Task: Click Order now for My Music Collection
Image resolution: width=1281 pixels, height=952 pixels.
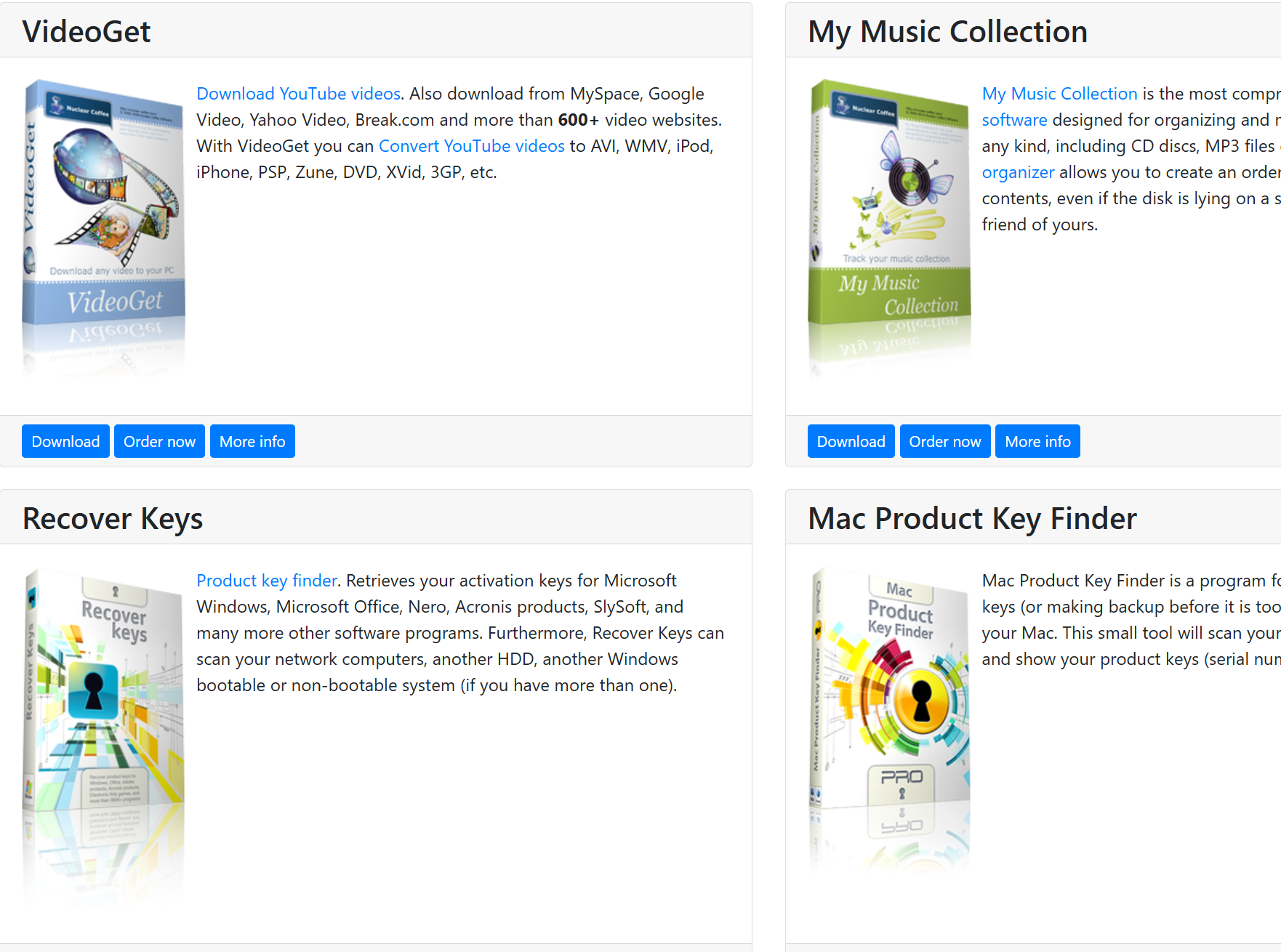Action: 945,441
